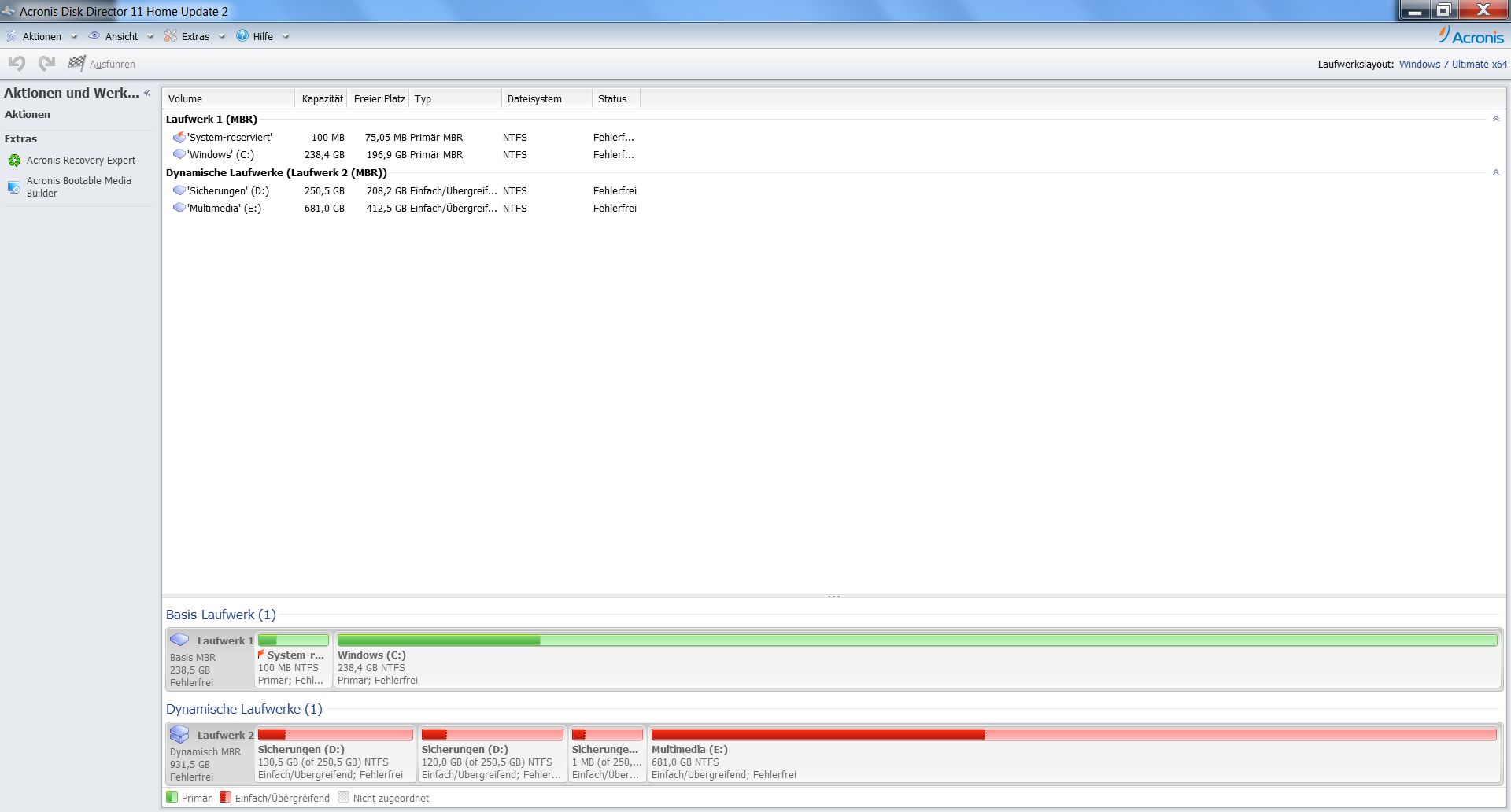Sort by the Freier Platz column header

tap(378, 98)
